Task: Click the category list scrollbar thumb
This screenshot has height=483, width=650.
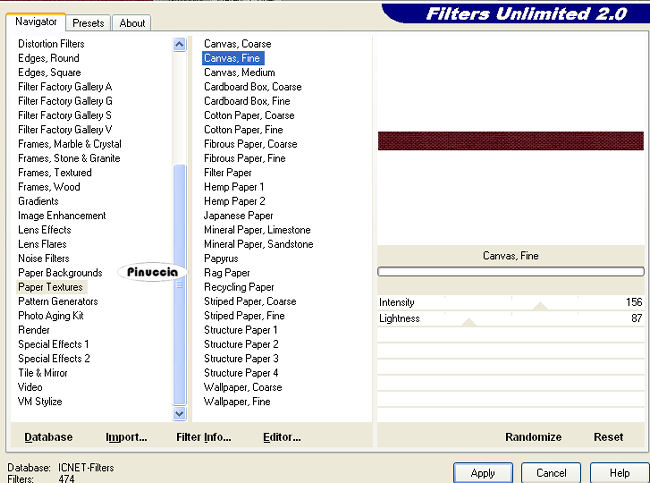Action: 179,284
